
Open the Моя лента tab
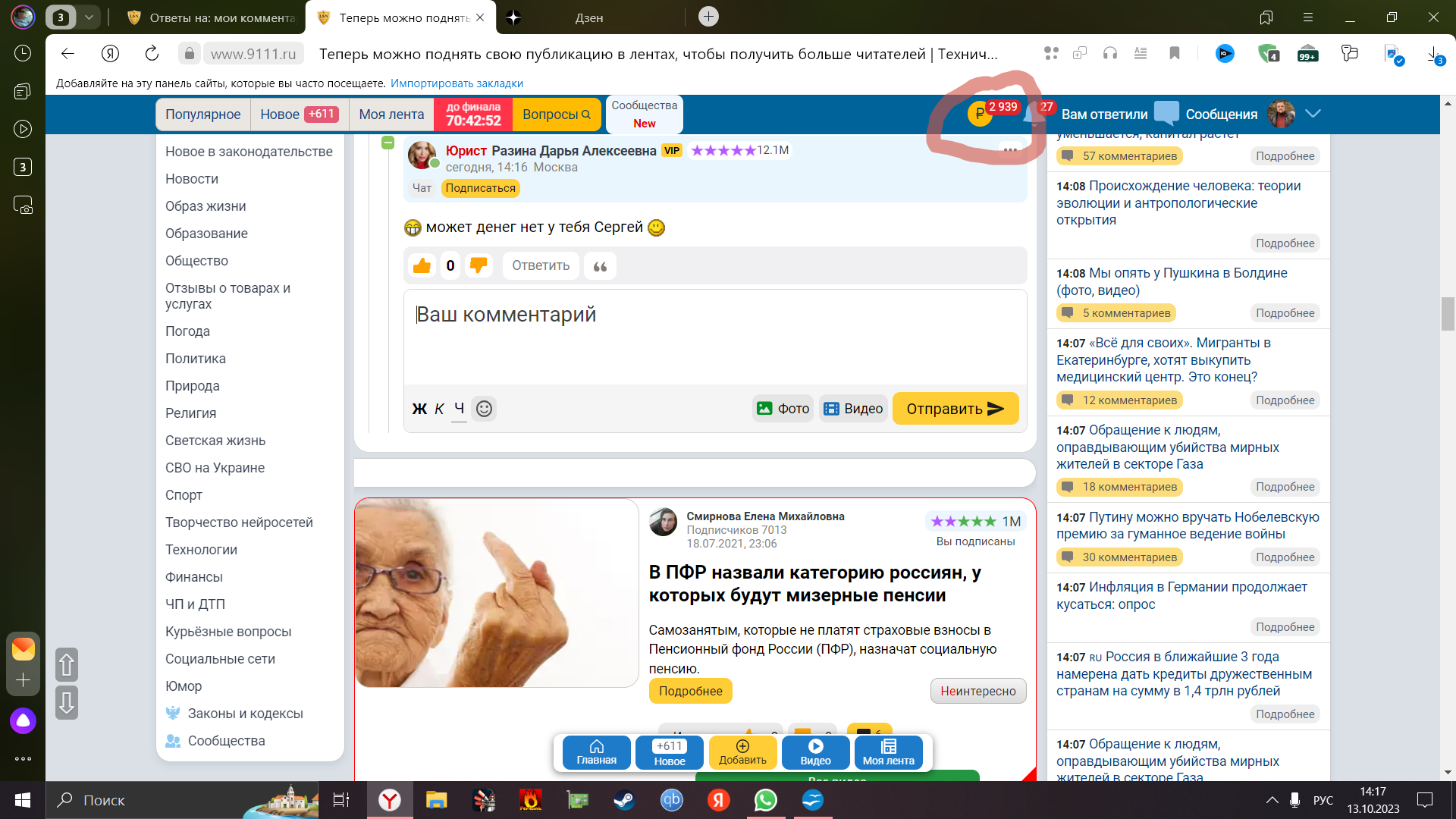pyautogui.click(x=391, y=115)
